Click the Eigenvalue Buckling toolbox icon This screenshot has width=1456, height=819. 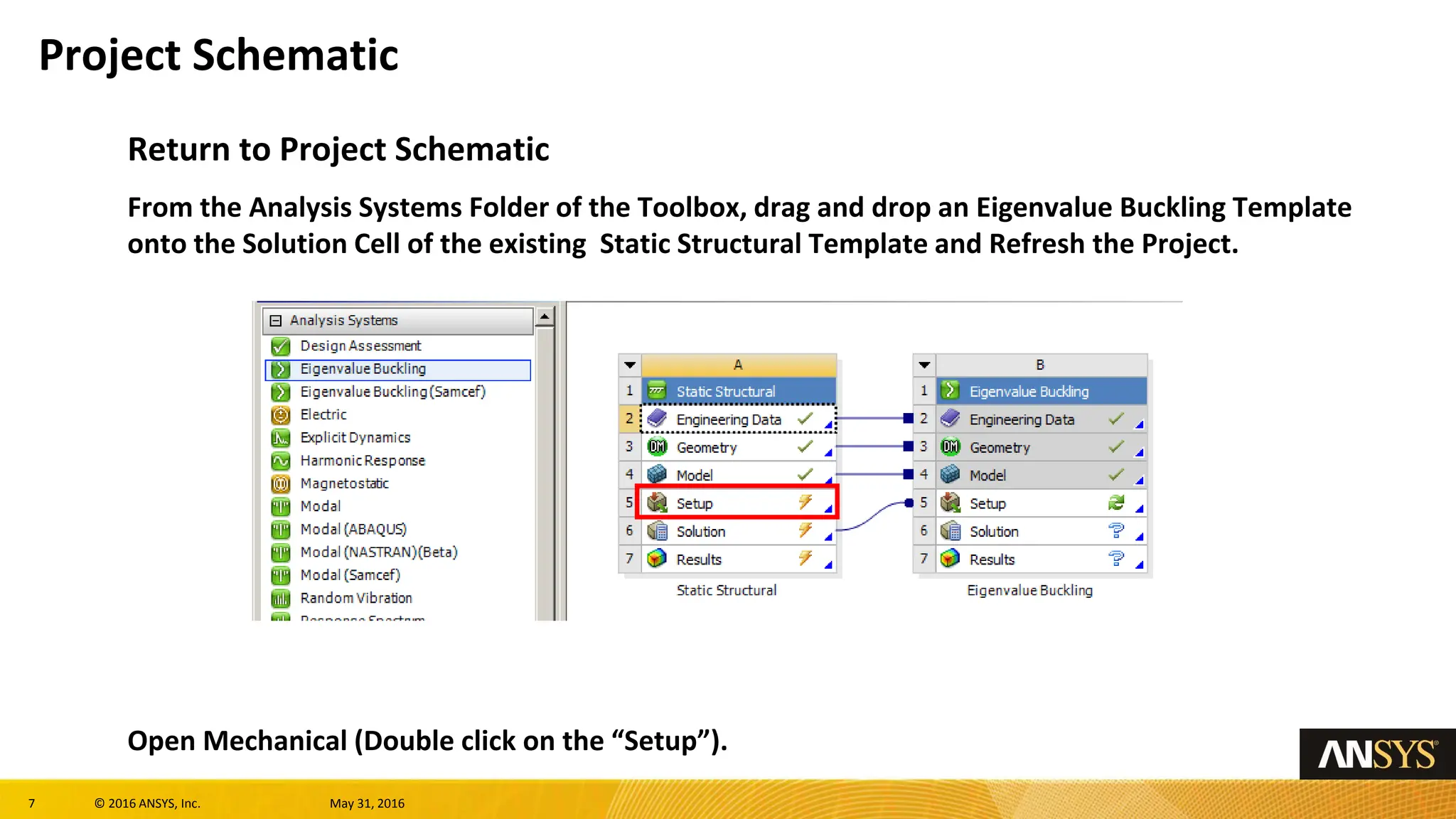[x=281, y=369]
